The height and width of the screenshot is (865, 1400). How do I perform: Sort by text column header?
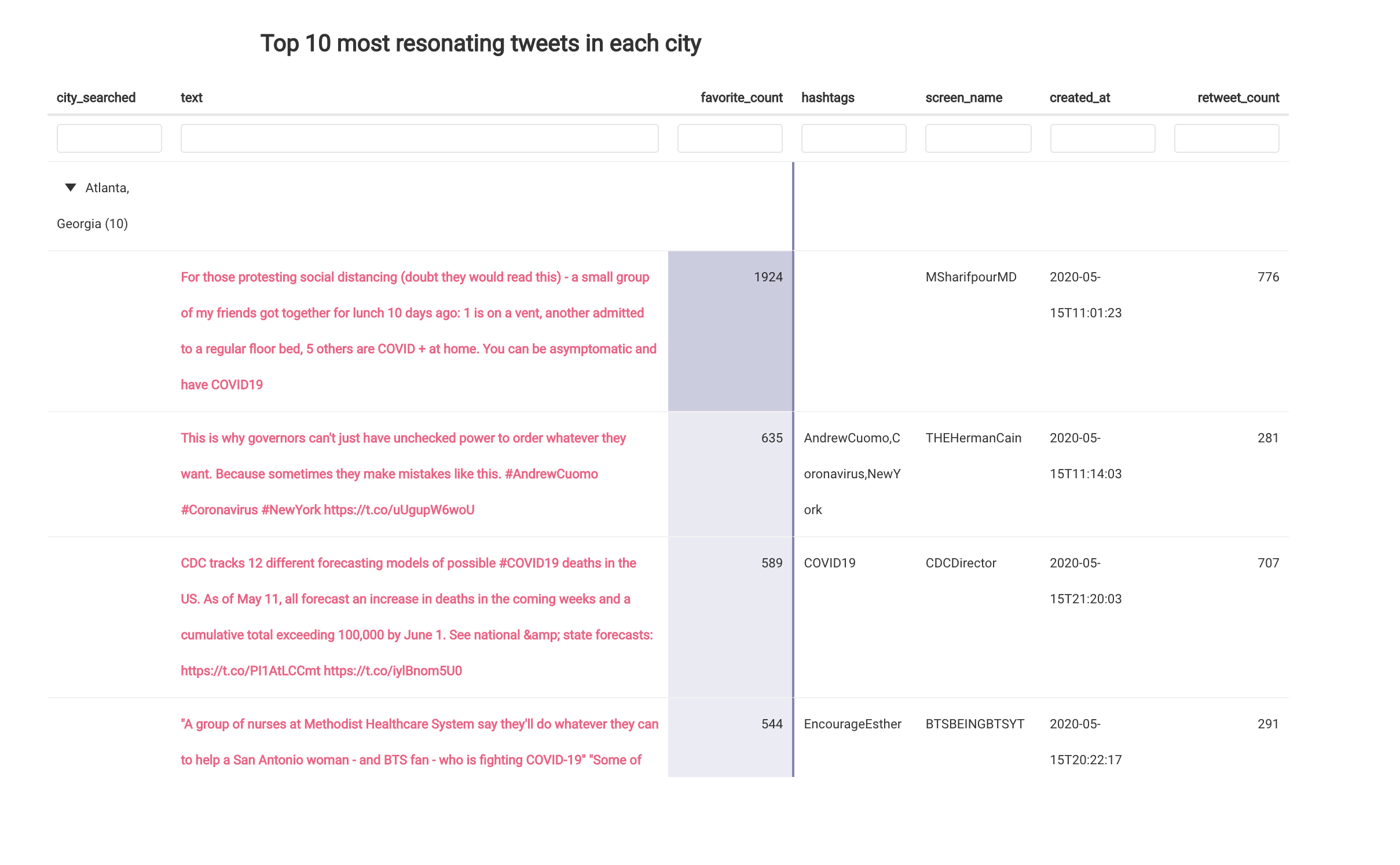click(x=192, y=98)
